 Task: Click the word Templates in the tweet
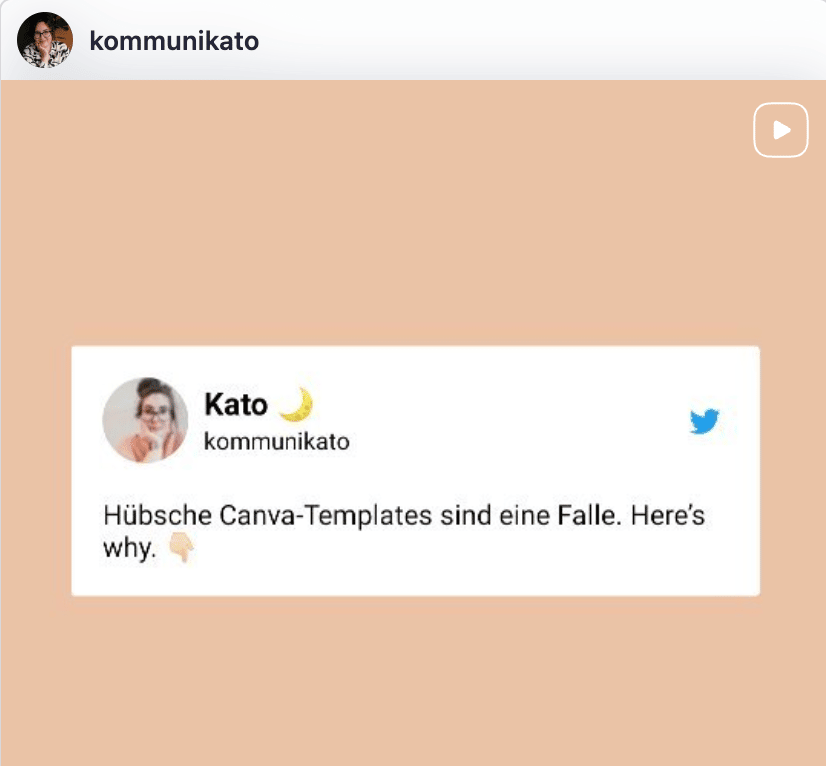[x=369, y=516]
